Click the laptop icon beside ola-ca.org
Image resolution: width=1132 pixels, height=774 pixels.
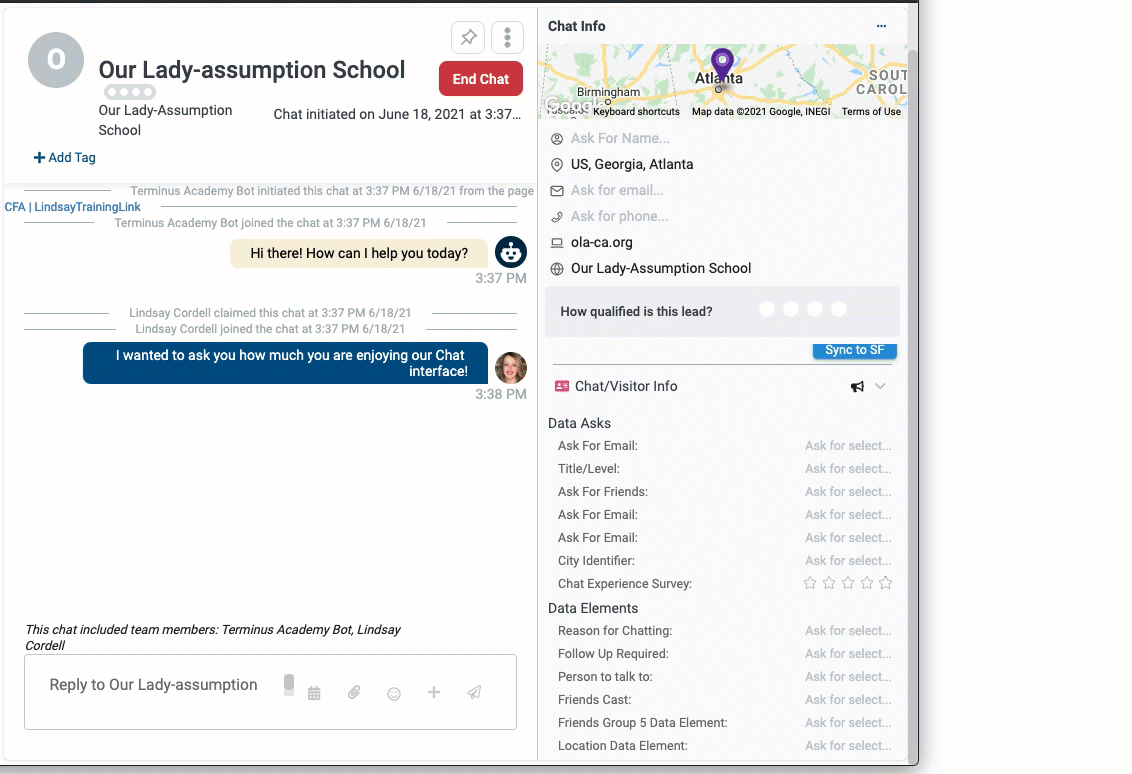[557, 243]
